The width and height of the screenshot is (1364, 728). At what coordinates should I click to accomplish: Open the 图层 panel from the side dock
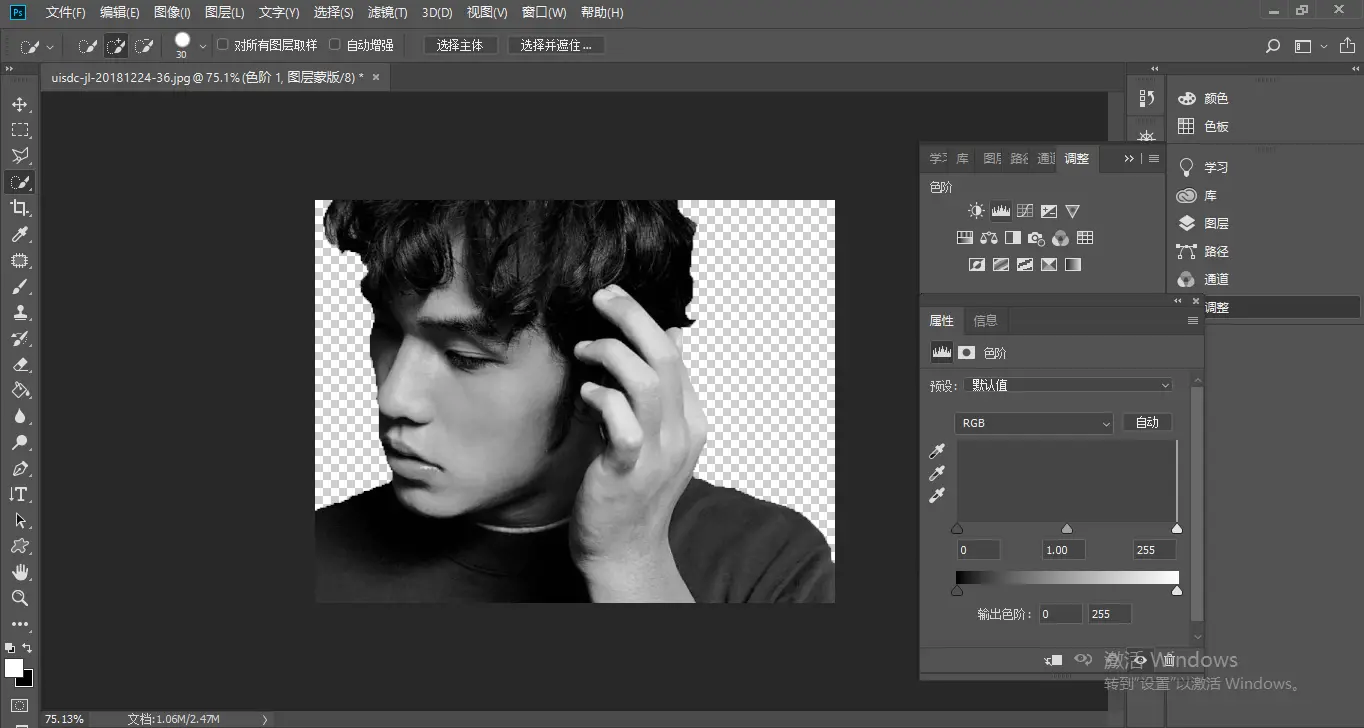click(1204, 223)
